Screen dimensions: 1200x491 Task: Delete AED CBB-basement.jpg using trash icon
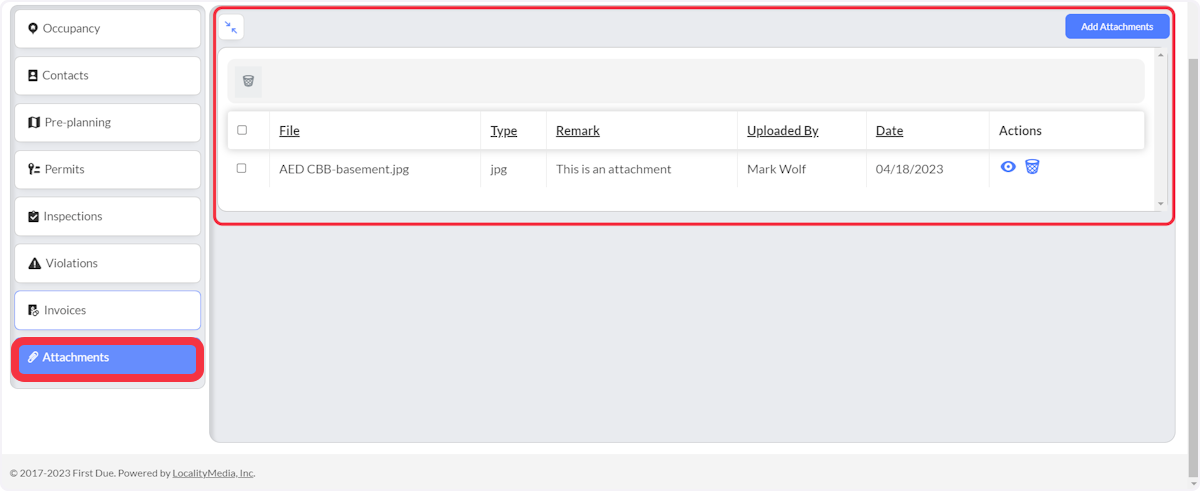pyautogui.click(x=1032, y=167)
